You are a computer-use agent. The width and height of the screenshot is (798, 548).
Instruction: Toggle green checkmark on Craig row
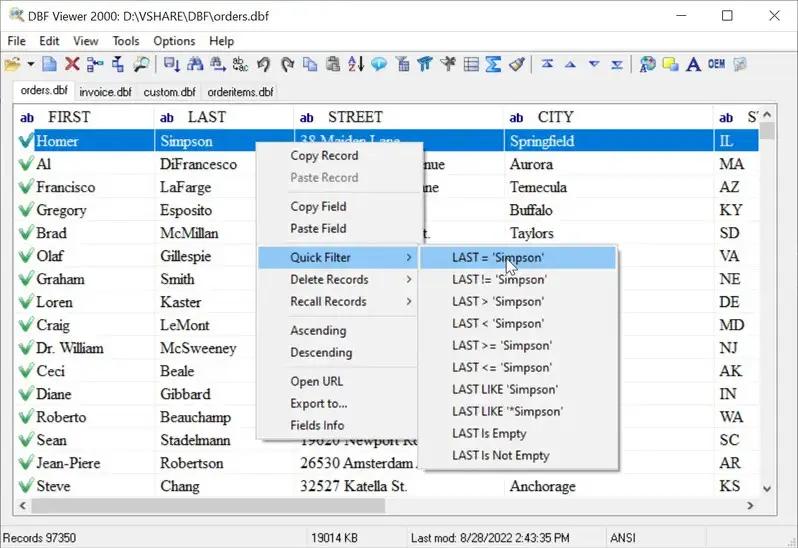[x=26, y=325]
